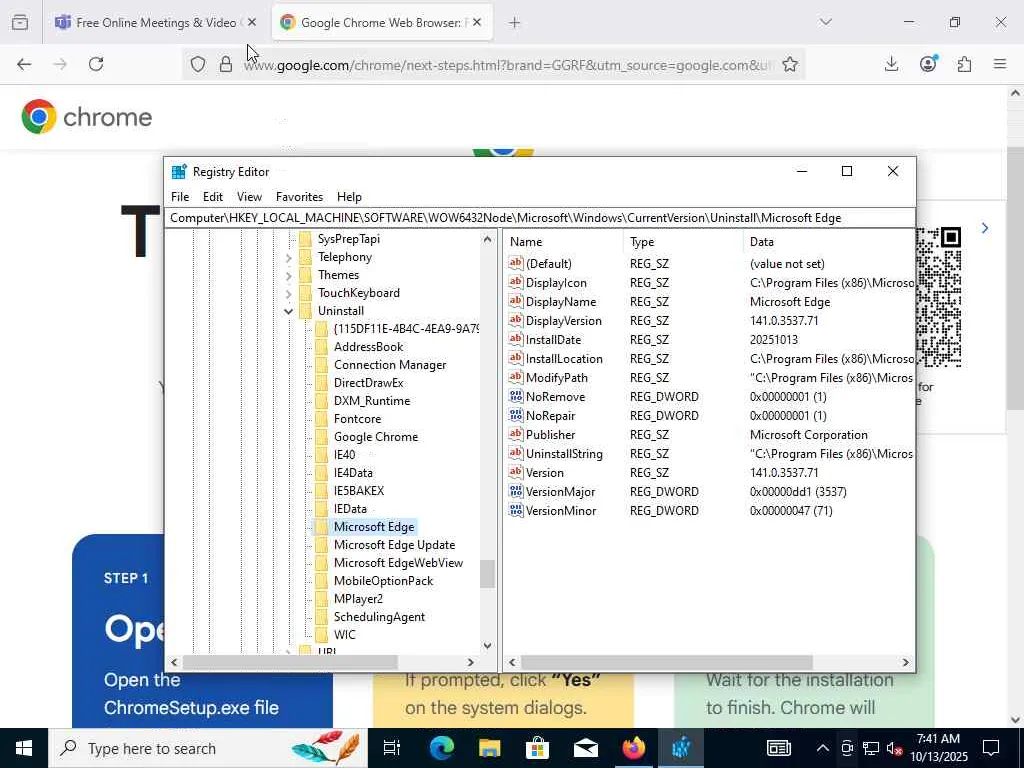Screen dimensions: 1024x768
Task: Switch to the Free Online Meetings tab
Action: pyautogui.click(x=157, y=22)
